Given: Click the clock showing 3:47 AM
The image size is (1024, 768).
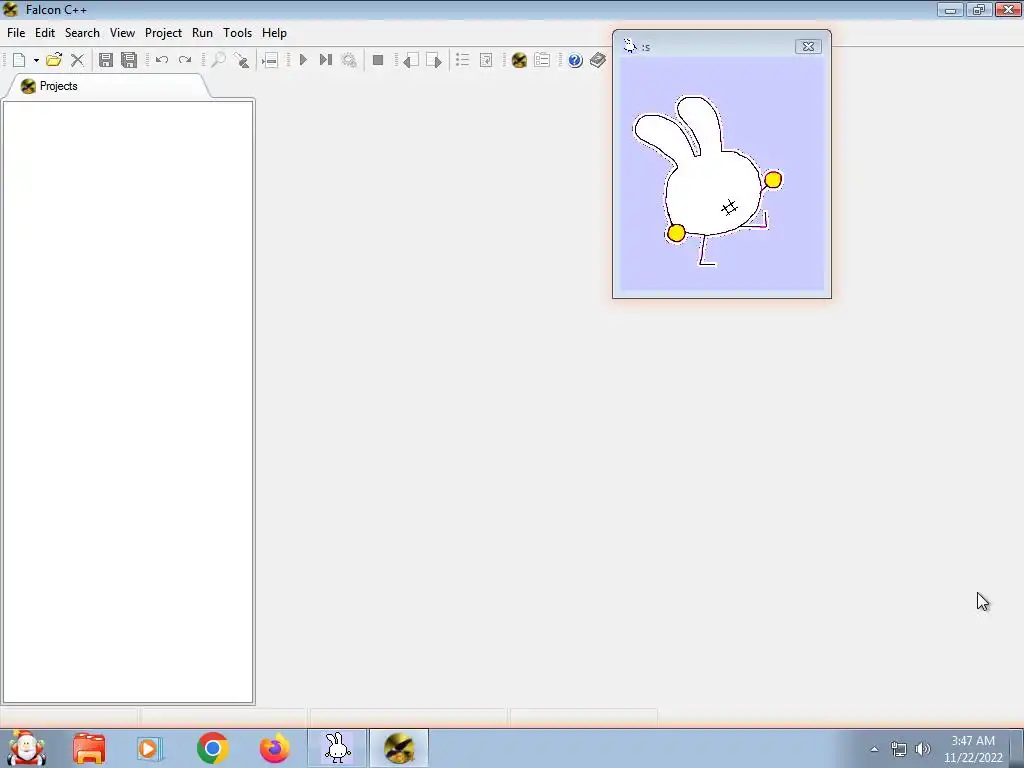Looking at the screenshot, I should (973, 741).
